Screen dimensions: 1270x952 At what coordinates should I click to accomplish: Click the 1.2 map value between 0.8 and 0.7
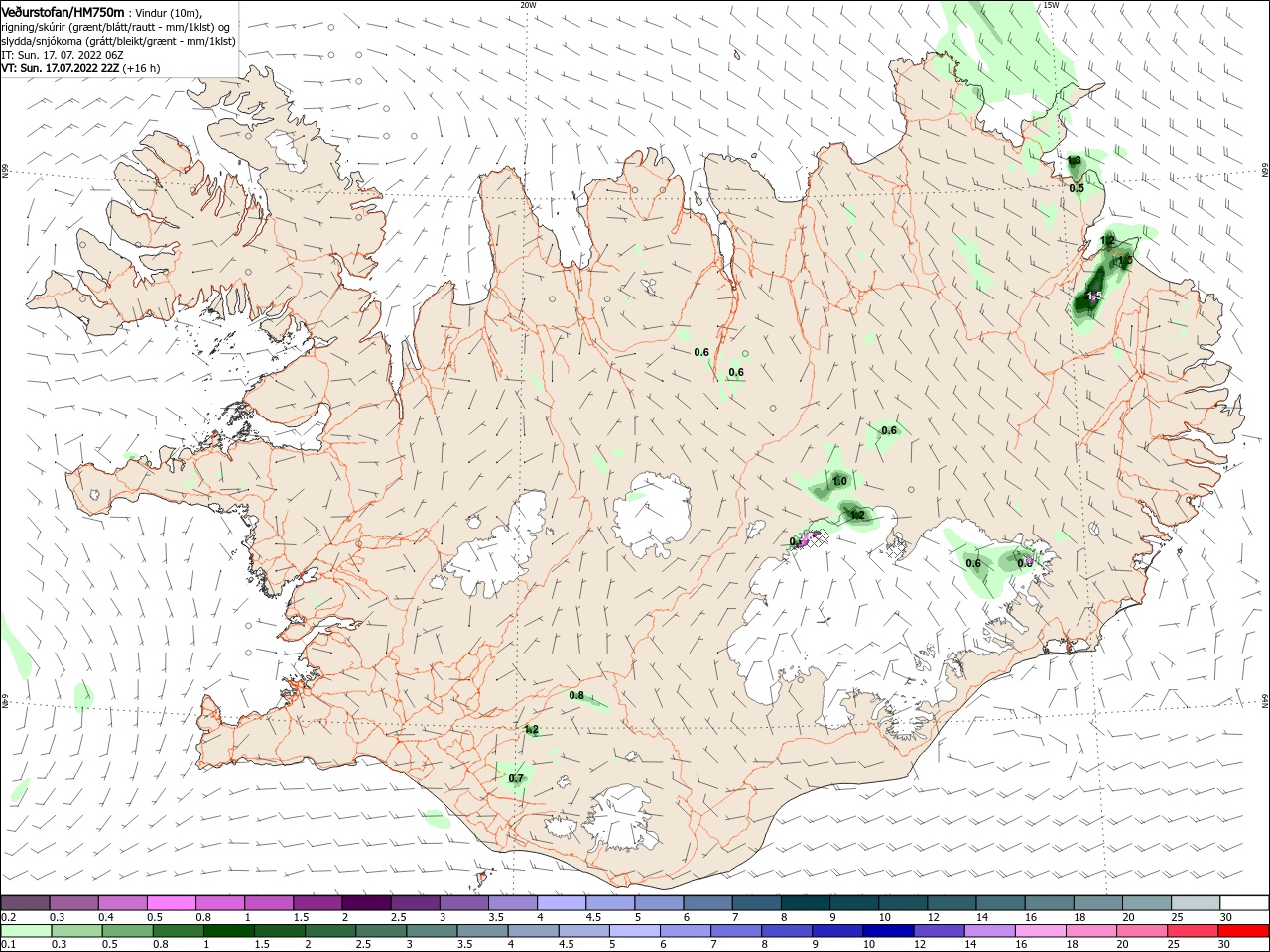(x=531, y=730)
